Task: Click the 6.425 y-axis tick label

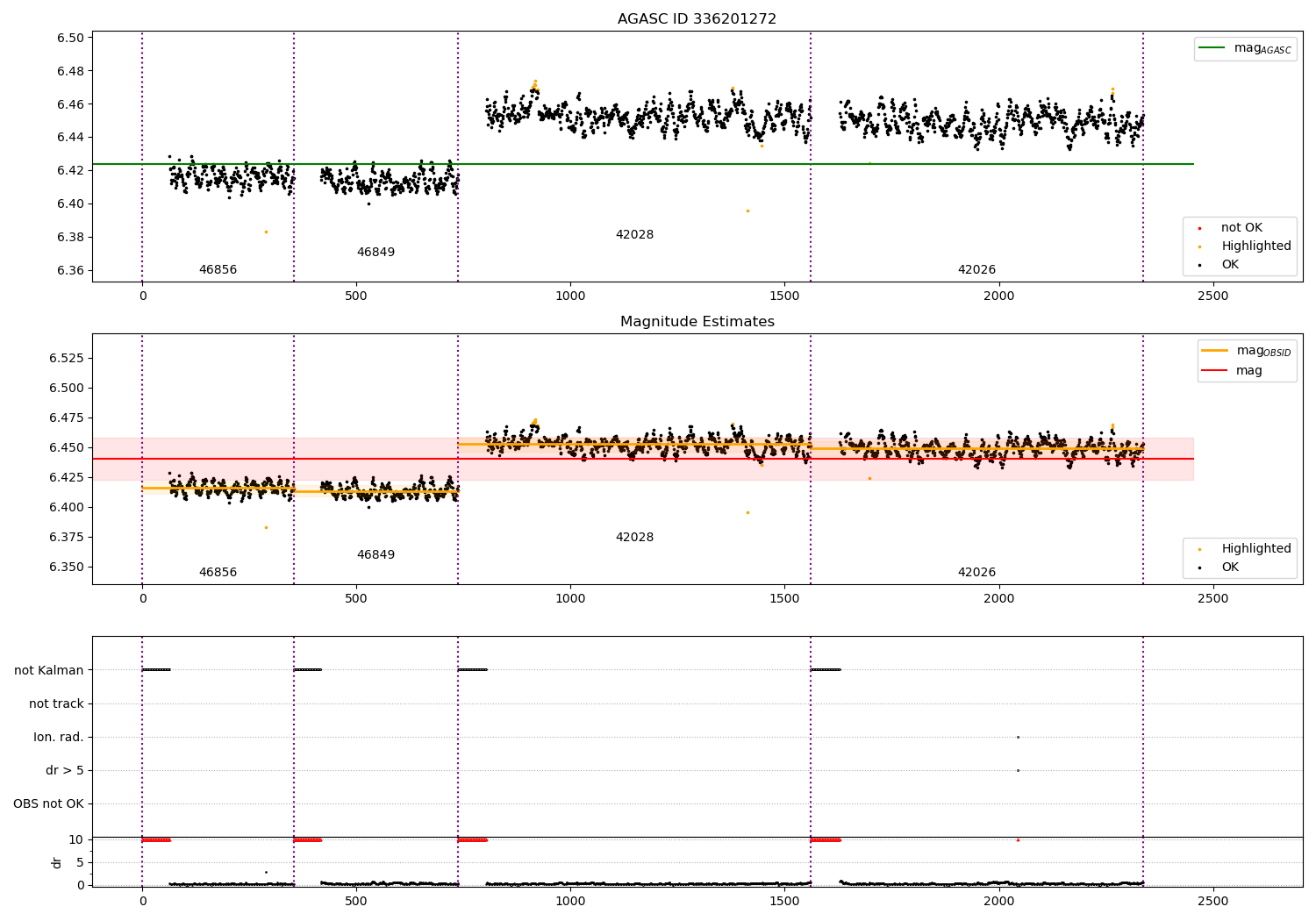Action: coord(67,477)
